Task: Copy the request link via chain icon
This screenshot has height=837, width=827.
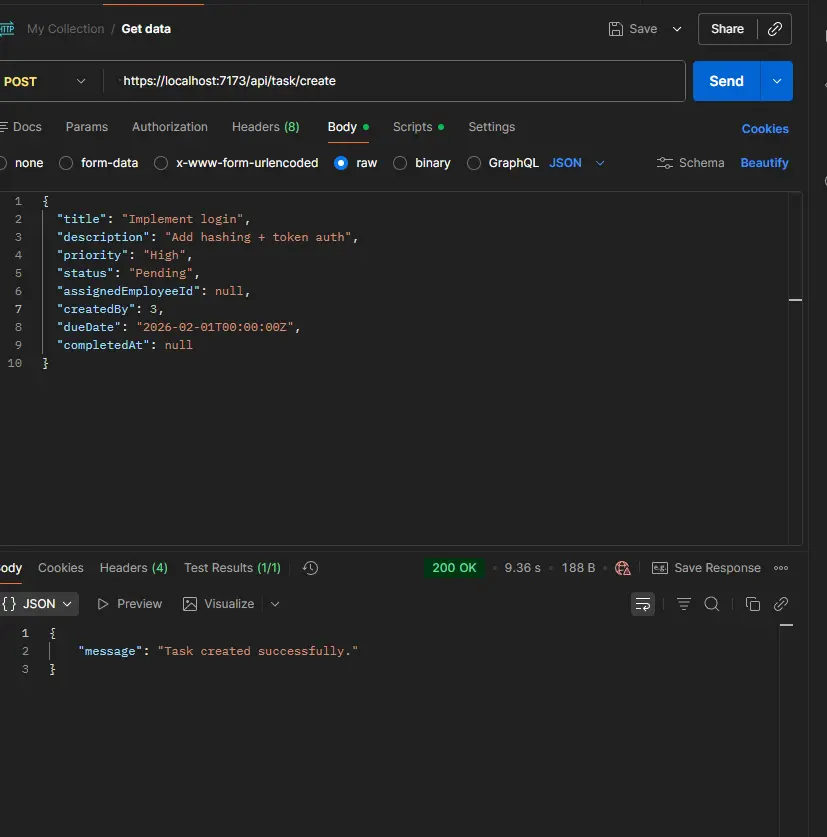Action: tap(775, 29)
